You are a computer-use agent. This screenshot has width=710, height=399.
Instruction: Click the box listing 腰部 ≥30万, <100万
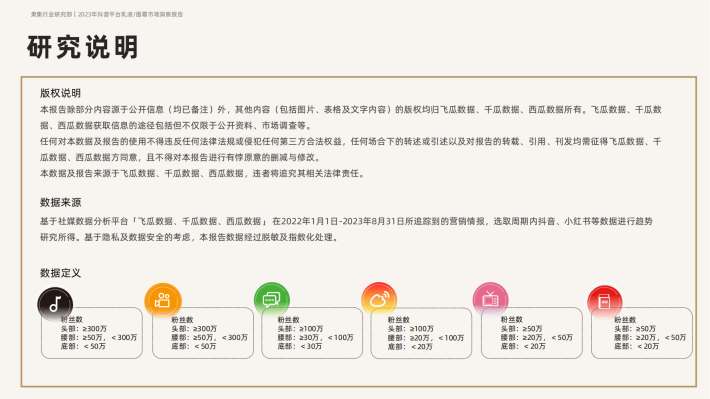click(x=312, y=333)
